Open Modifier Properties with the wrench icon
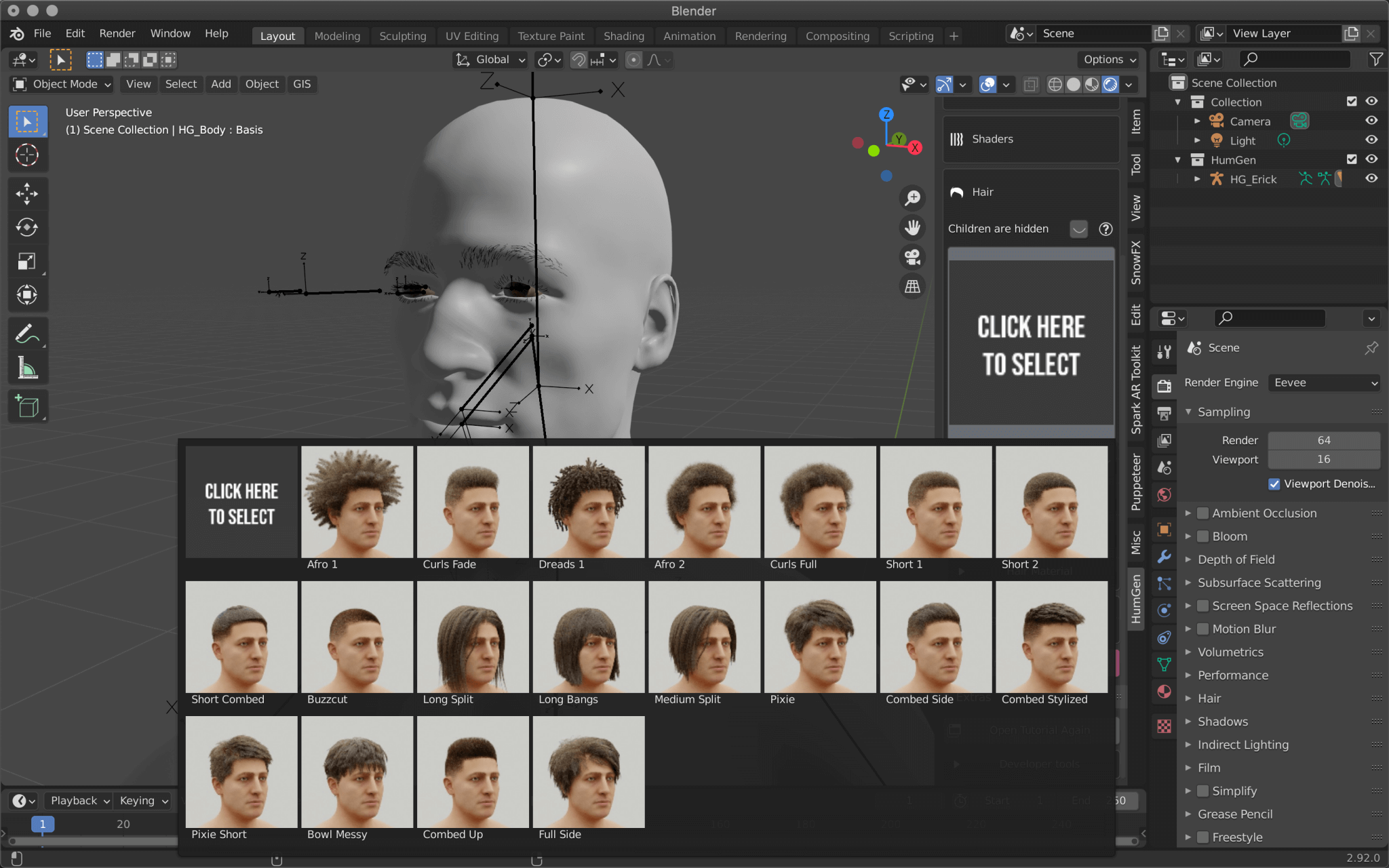Screen dimensions: 1389x868 (1164, 557)
